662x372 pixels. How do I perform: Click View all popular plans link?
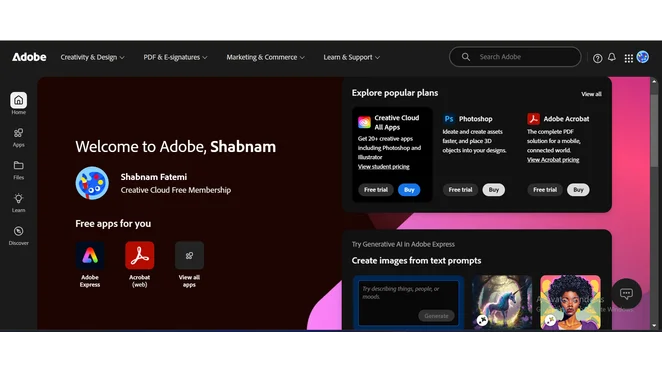coord(591,94)
